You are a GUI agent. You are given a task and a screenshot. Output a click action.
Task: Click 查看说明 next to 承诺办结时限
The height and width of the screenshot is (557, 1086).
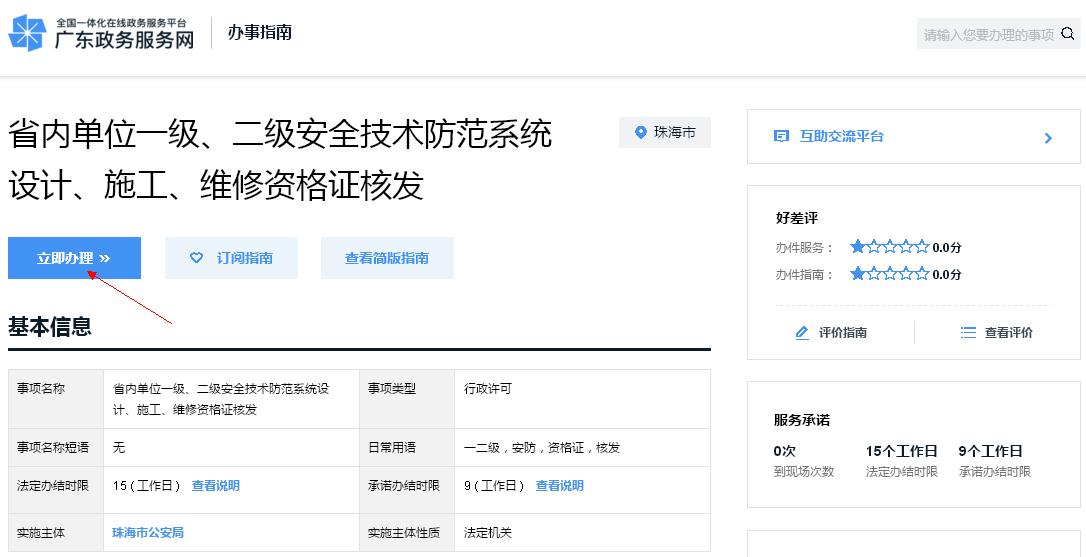click(560, 486)
